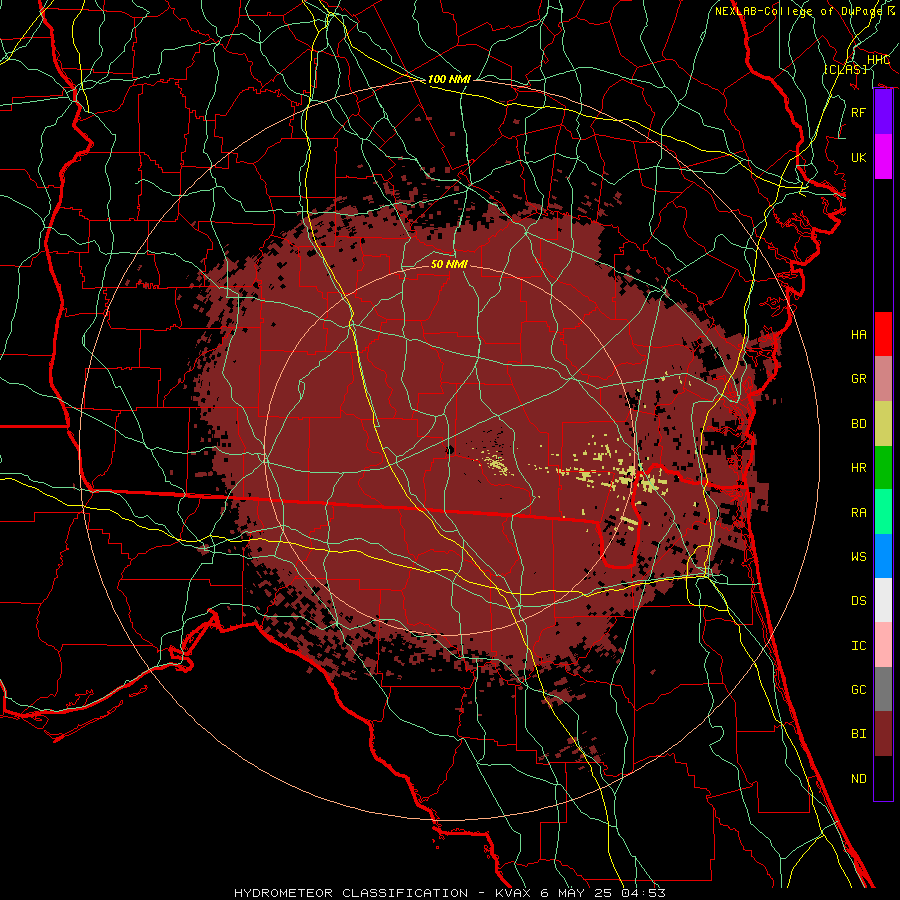
Task: Click the magenta UK legend swatch
Action: click(883, 157)
